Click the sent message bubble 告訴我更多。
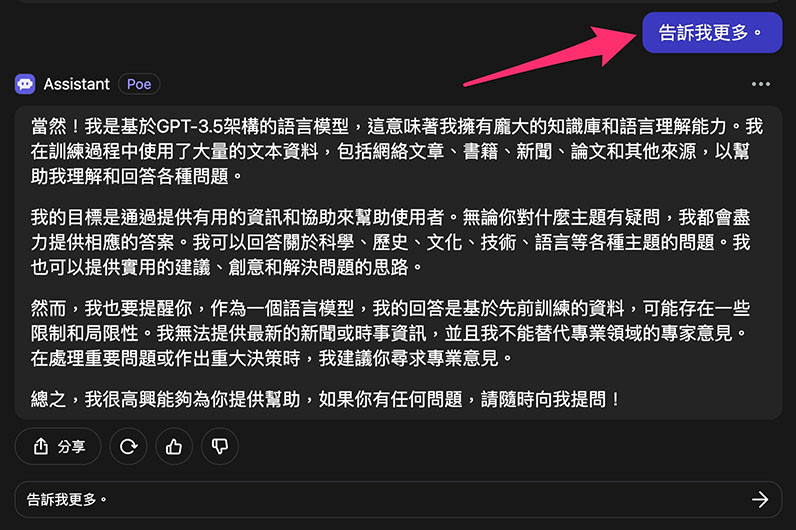 tap(712, 32)
